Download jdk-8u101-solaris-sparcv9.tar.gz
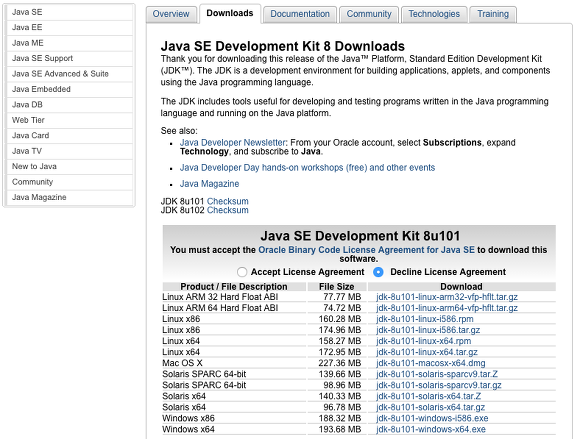Screen dimensions: 580x439 (x=439, y=385)
